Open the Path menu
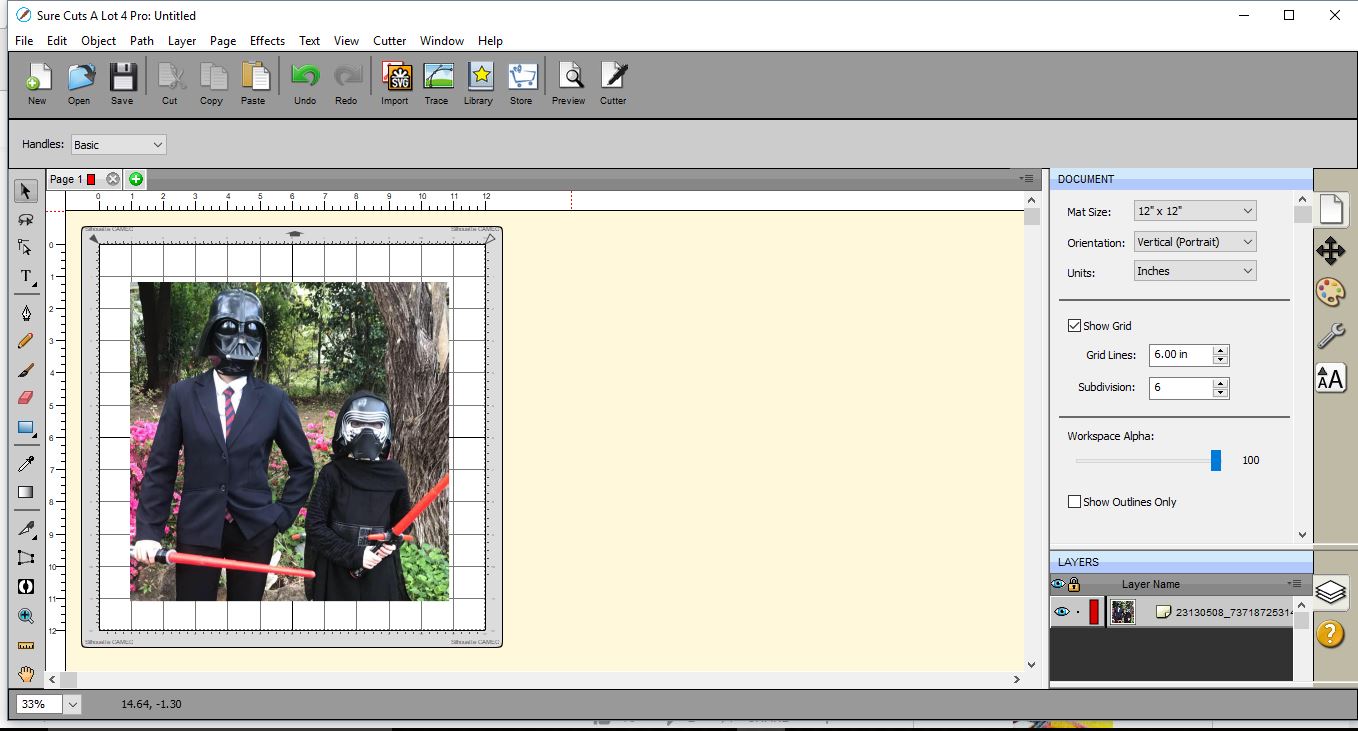 click(x=142, y=41)
